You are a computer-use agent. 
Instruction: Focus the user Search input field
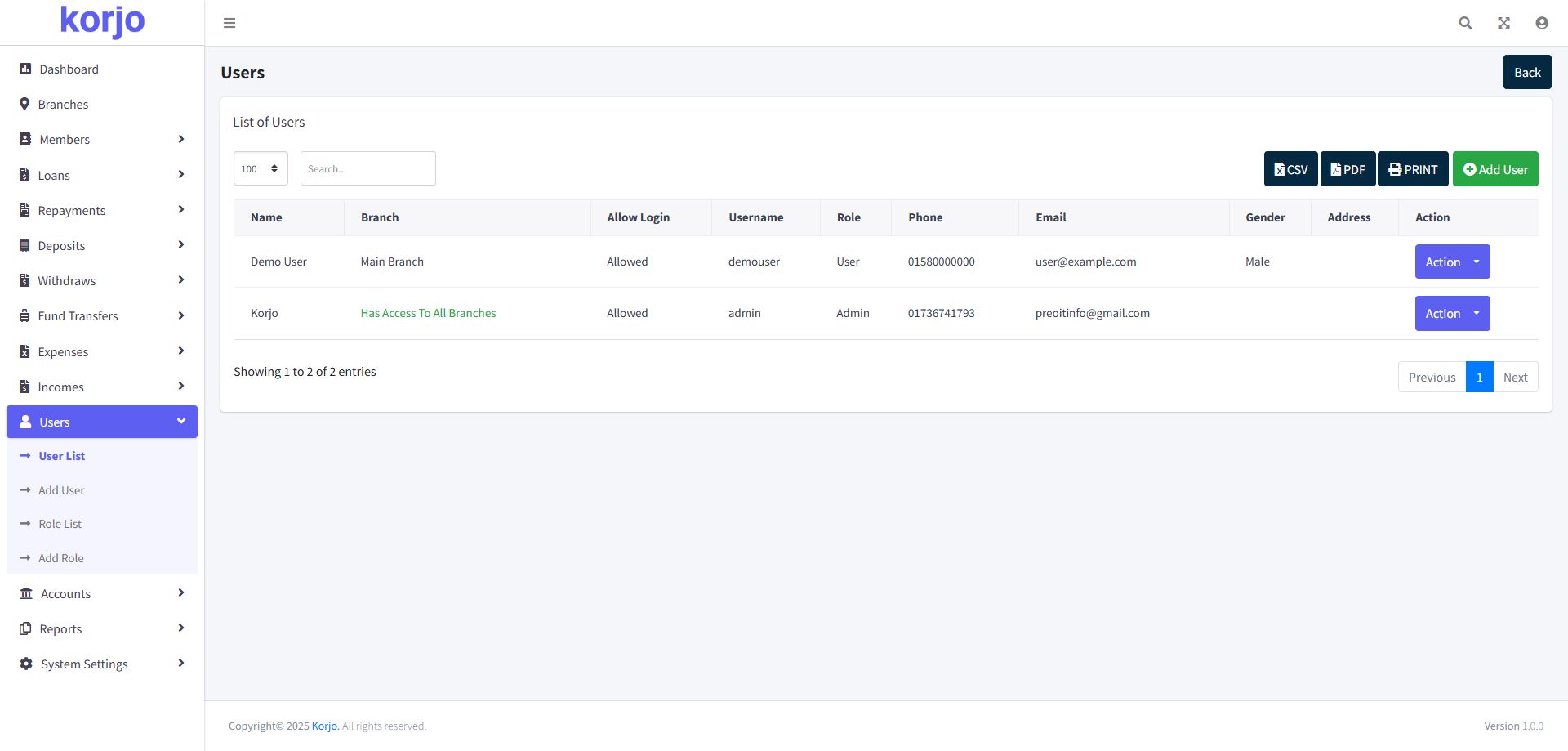click(367, 168)
